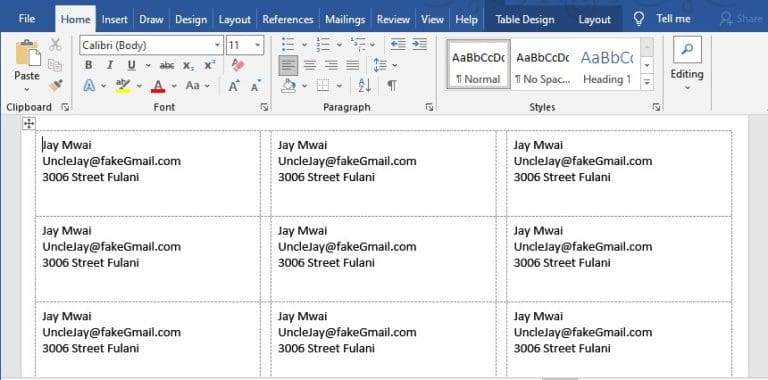Decrease font size with shrink icon
768x380 pixels.
[256, 86]
